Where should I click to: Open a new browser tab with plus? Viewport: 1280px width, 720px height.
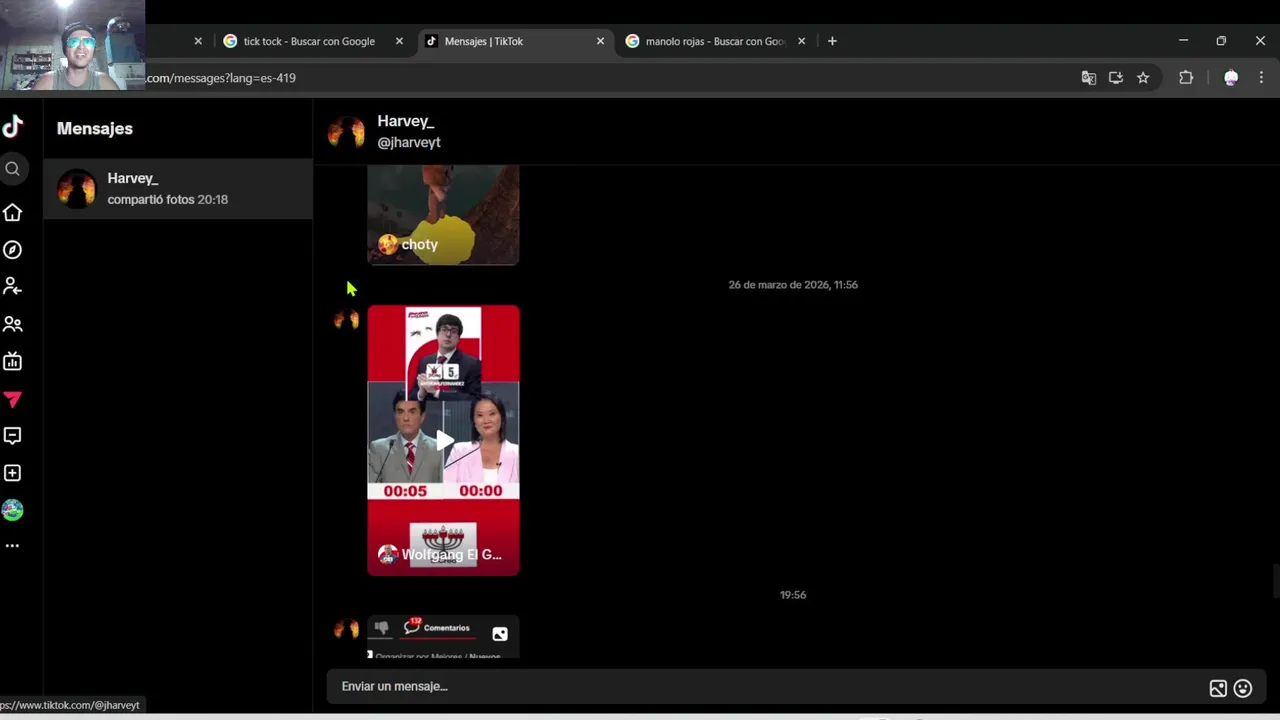832,41
